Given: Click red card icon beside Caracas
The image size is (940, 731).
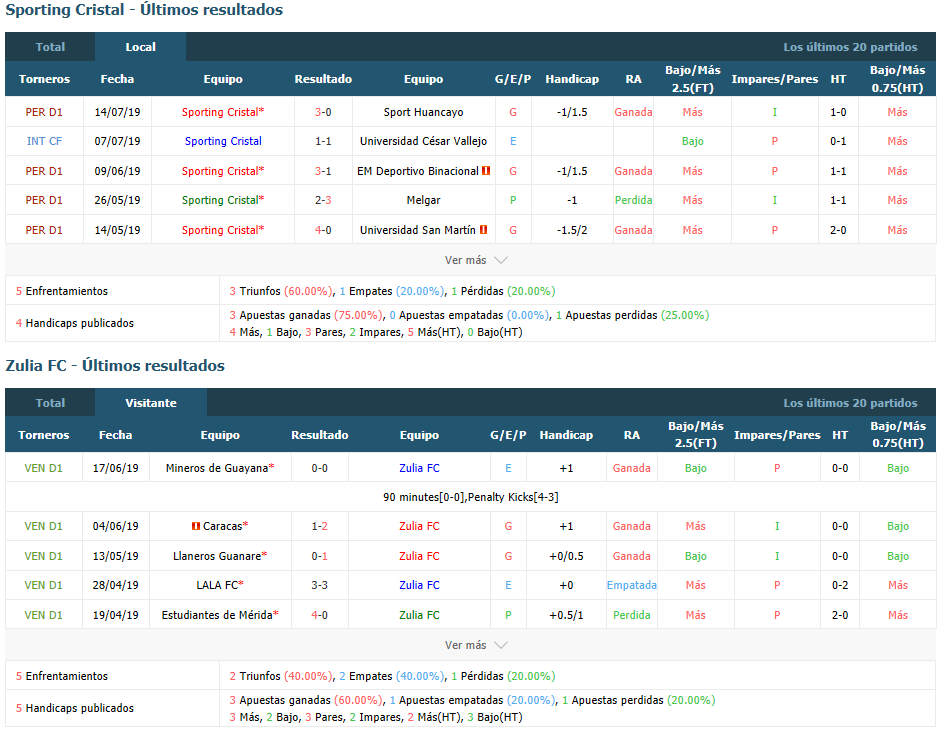Looking at the screenshot, I should click(195, 526).
